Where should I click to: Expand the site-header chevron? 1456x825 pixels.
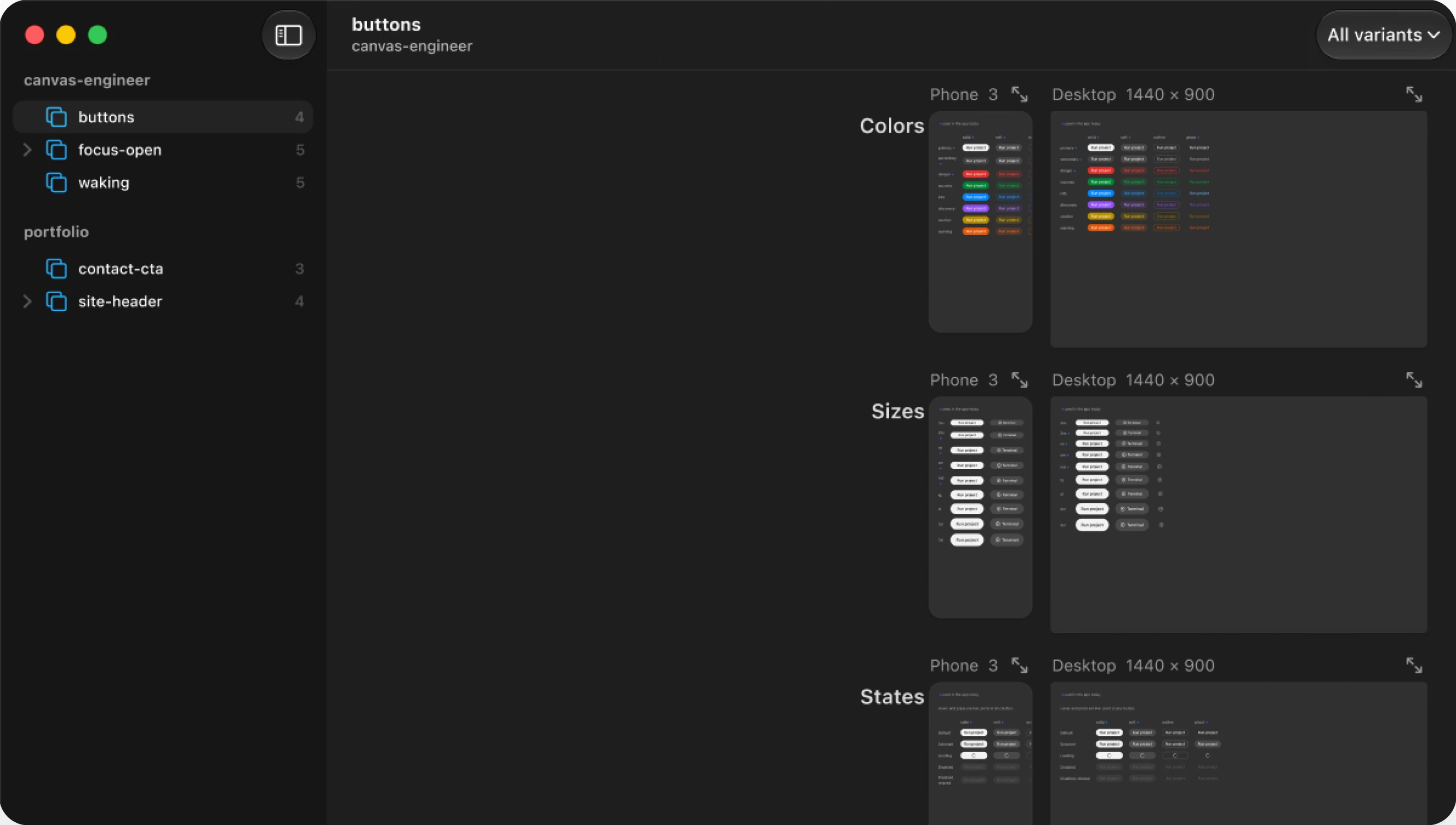(27, 301)
